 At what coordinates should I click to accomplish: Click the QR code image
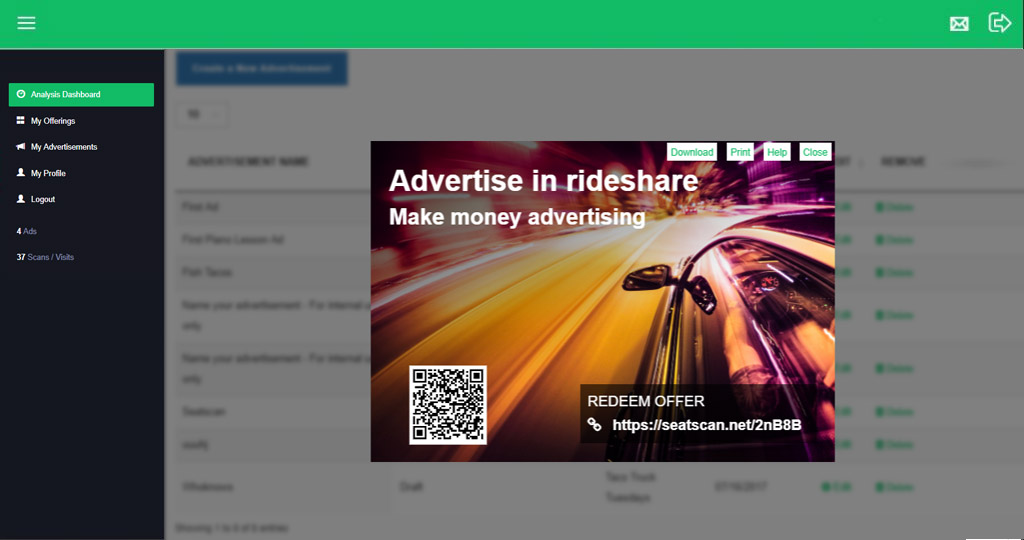(448, 405)
